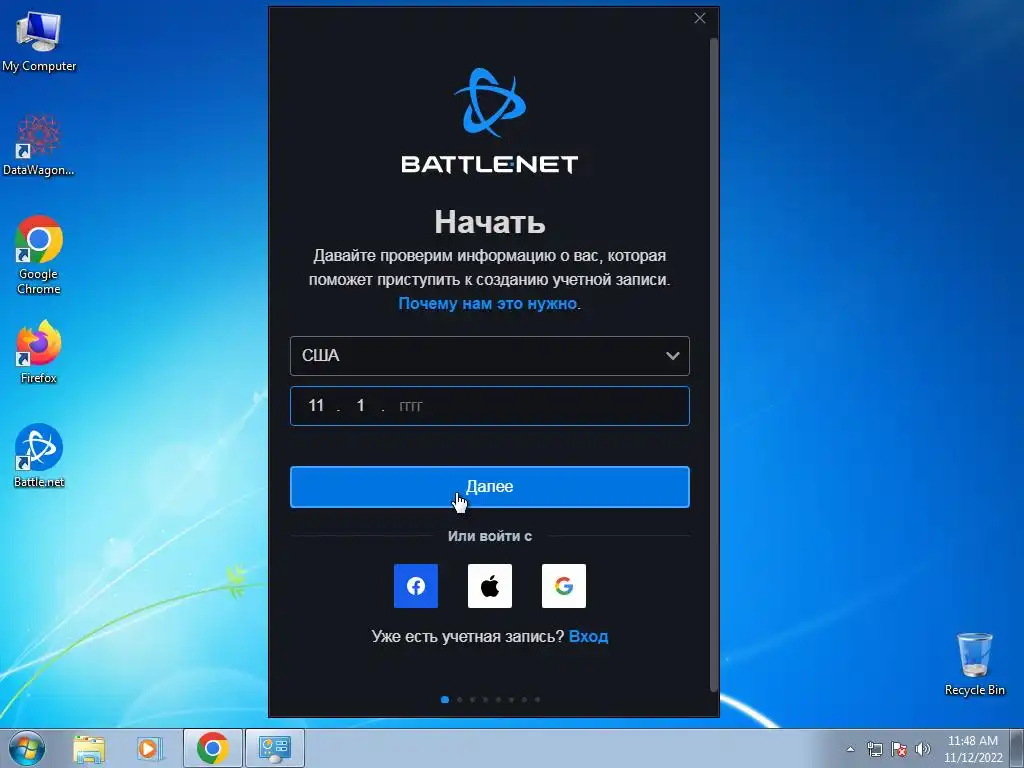The height and width of the screenshot is (768, 1024).
Task: Click the Далее button
Action: (490, 487)
